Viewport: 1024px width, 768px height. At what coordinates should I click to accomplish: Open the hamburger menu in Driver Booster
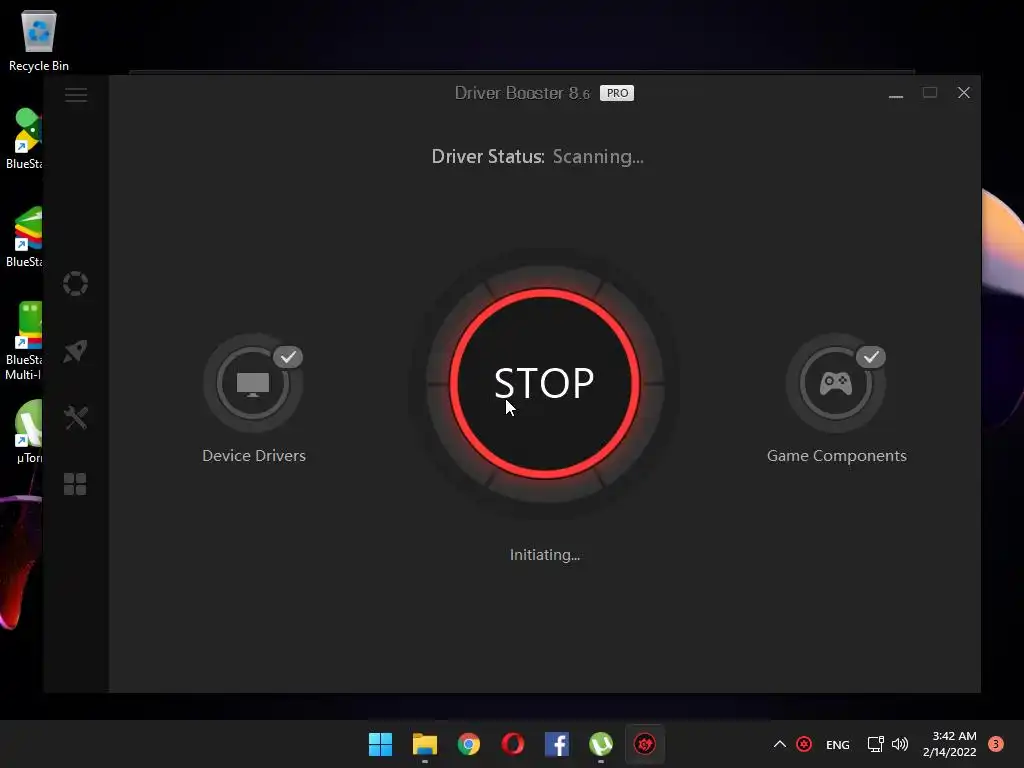click(x=76, y=95)
